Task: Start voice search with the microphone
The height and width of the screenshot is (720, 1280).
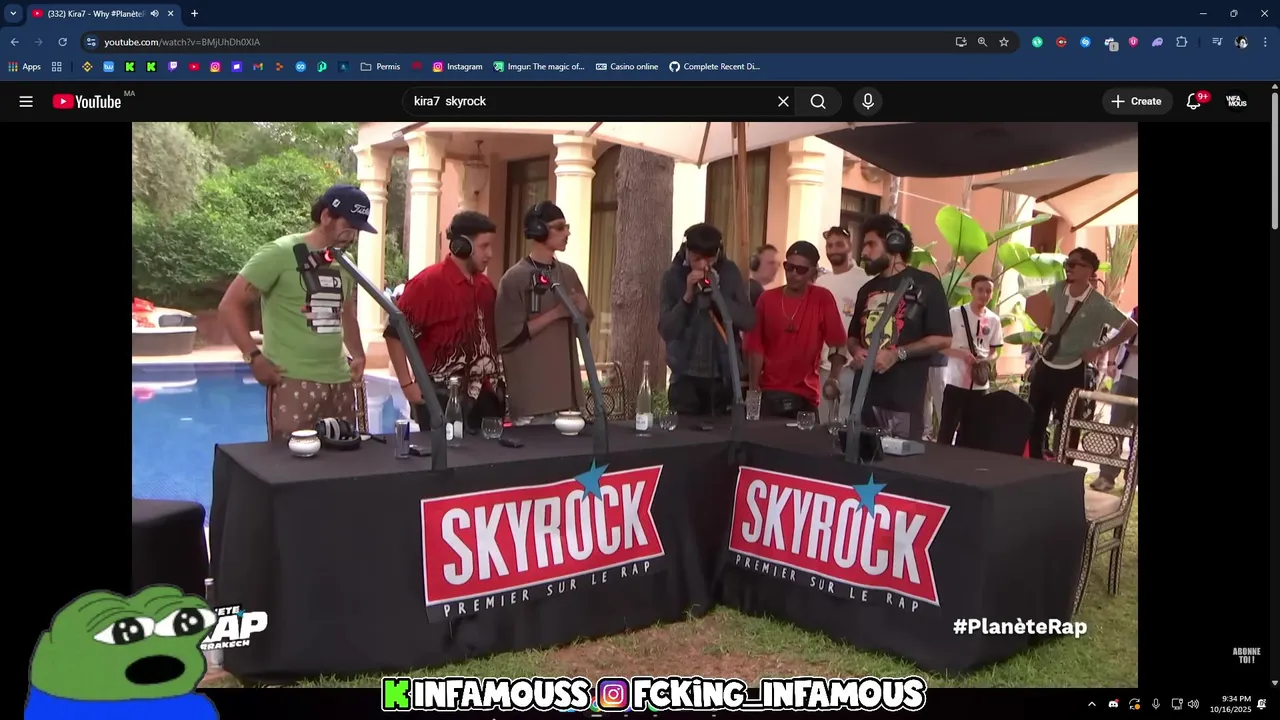Action: (x=868, y=101)
